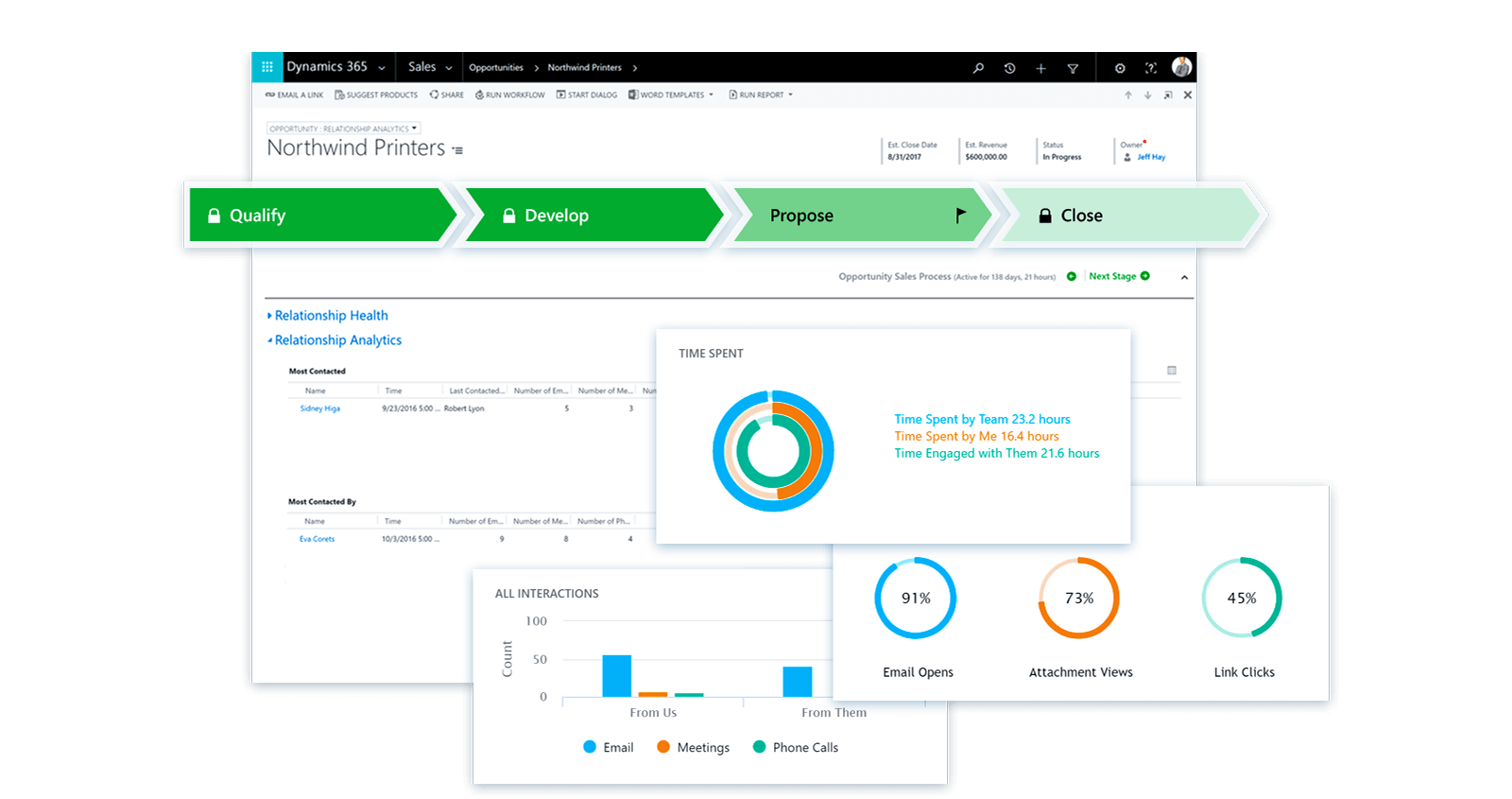Screen dimensions: 1512x799
Task: Open the app launcher waffle icon
Action: pos(266,67)
